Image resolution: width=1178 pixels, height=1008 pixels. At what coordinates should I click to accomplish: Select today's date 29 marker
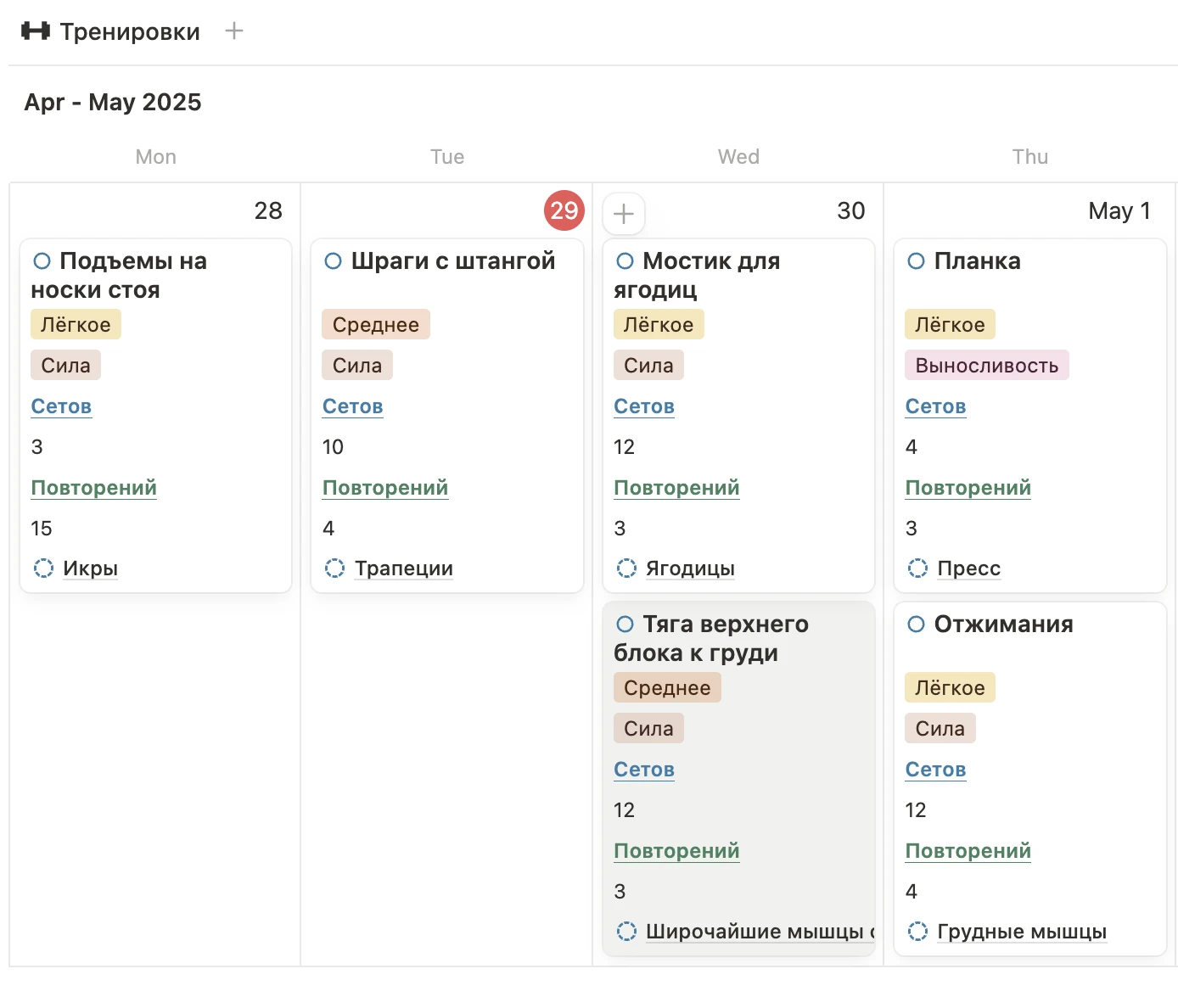pos(564,210)
